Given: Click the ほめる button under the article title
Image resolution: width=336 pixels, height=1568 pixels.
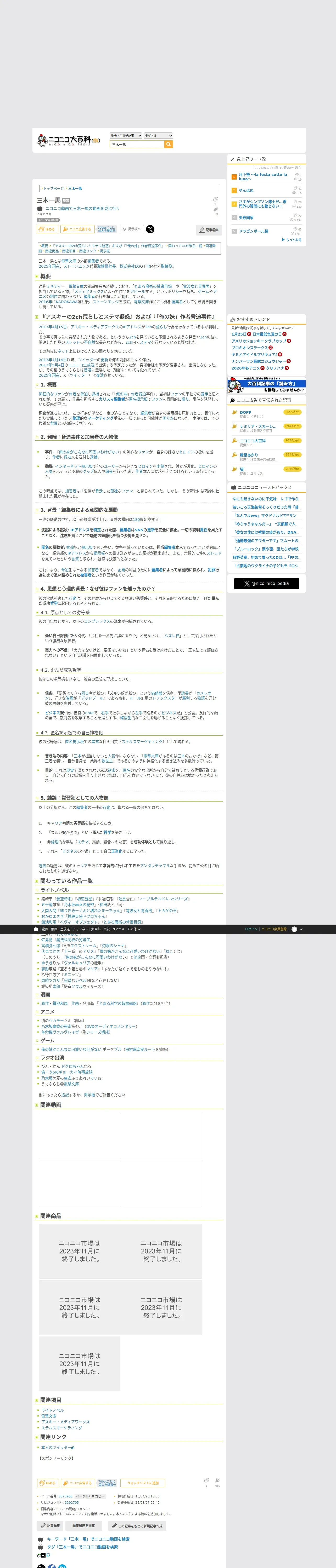Looking at the screenshot, I should tap(48, 229).
